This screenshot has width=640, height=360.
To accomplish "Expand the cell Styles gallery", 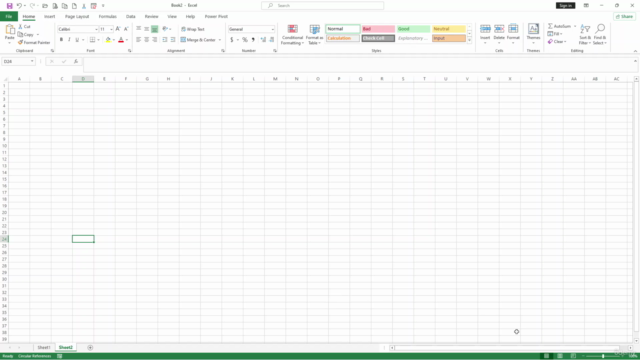I will click(469, 40).
